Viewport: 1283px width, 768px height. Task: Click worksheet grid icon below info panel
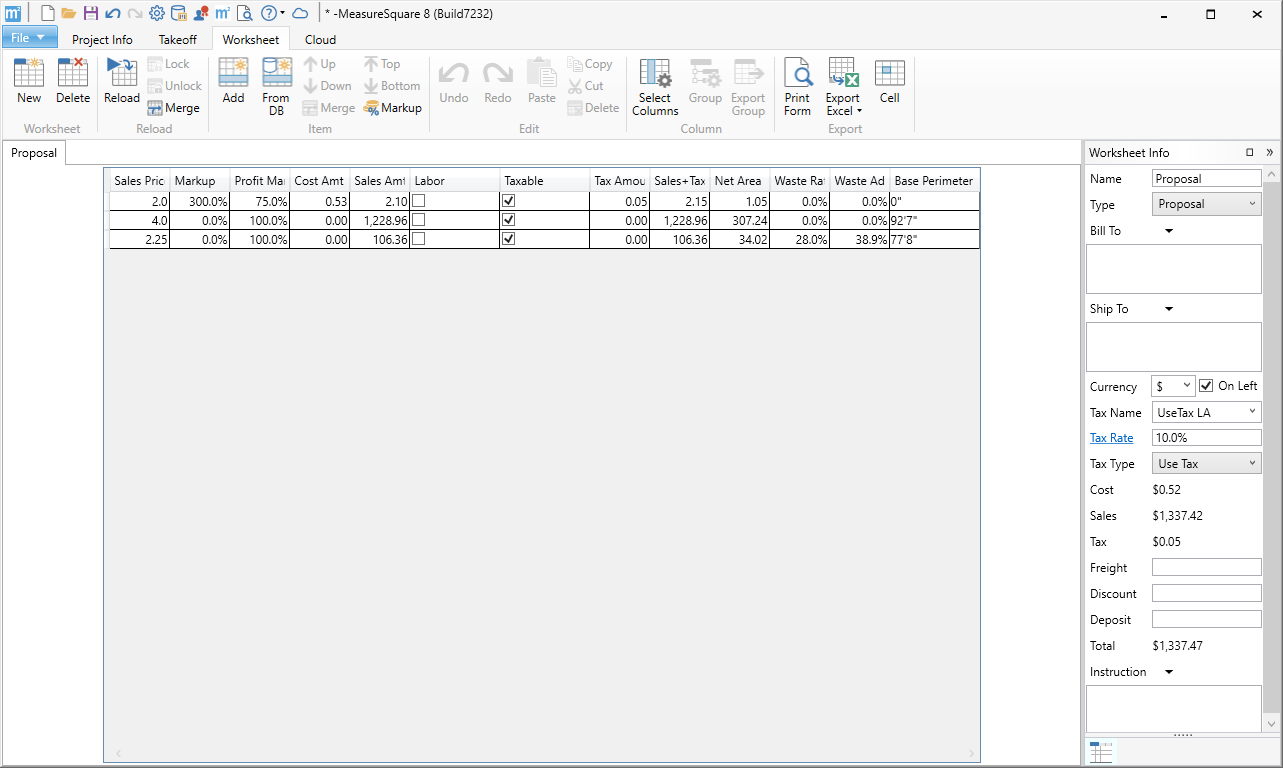[1101, 752]
